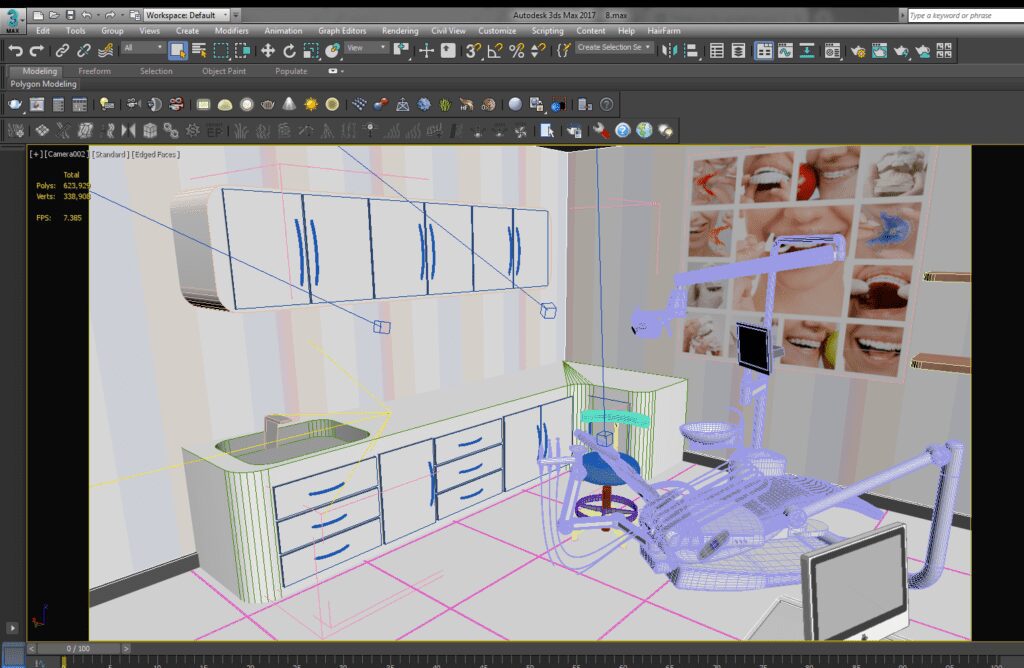Open the Material Editor
Viewport: 1024px width, 668px height.
(833, 50)
